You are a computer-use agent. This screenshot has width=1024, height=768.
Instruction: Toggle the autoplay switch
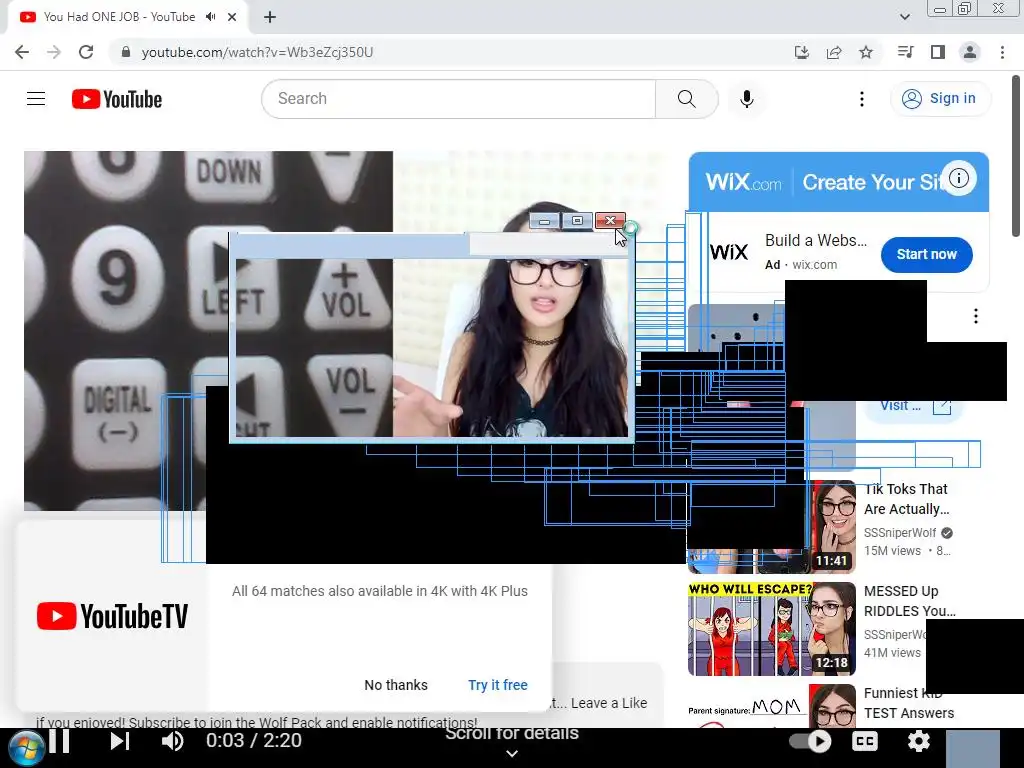coord(810,741)
